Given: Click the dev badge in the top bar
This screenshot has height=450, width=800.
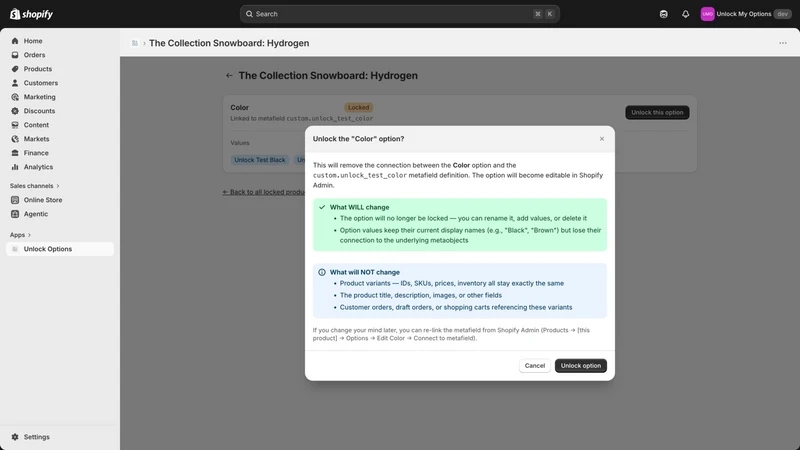Looking at the screenshot, I should pyautogui.click(x=783, y=14).
